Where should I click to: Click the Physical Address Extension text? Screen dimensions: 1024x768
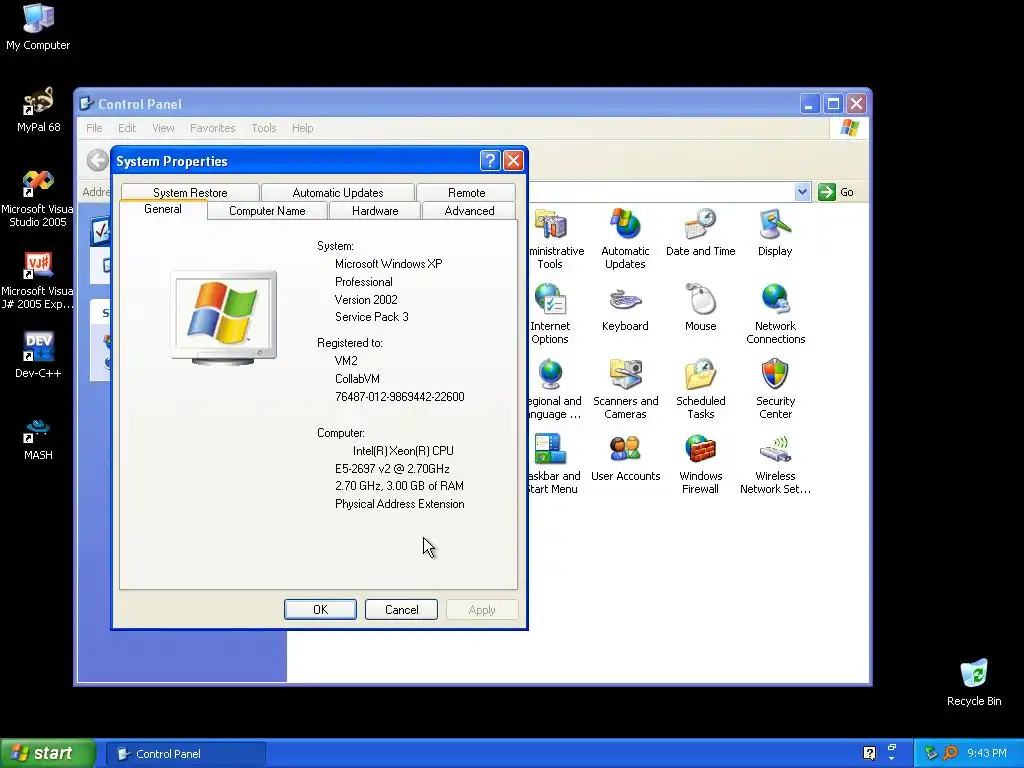(x=400, y=504)
